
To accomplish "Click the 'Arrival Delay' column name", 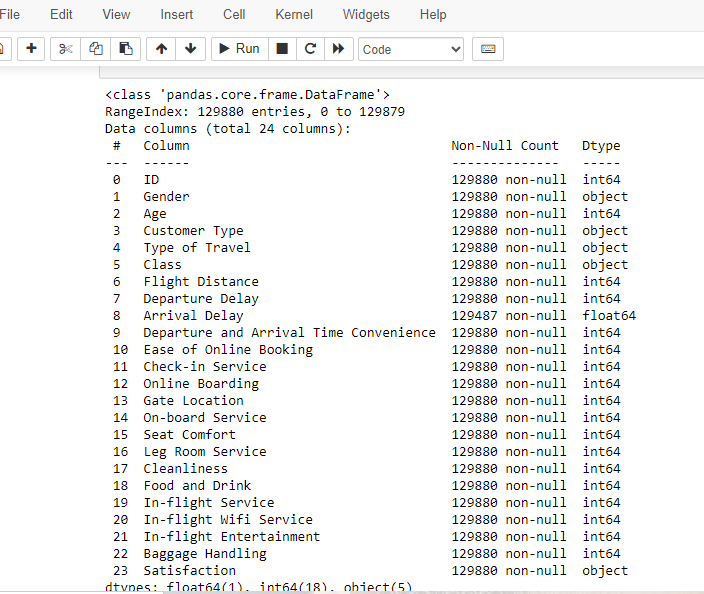I will 193,316.
